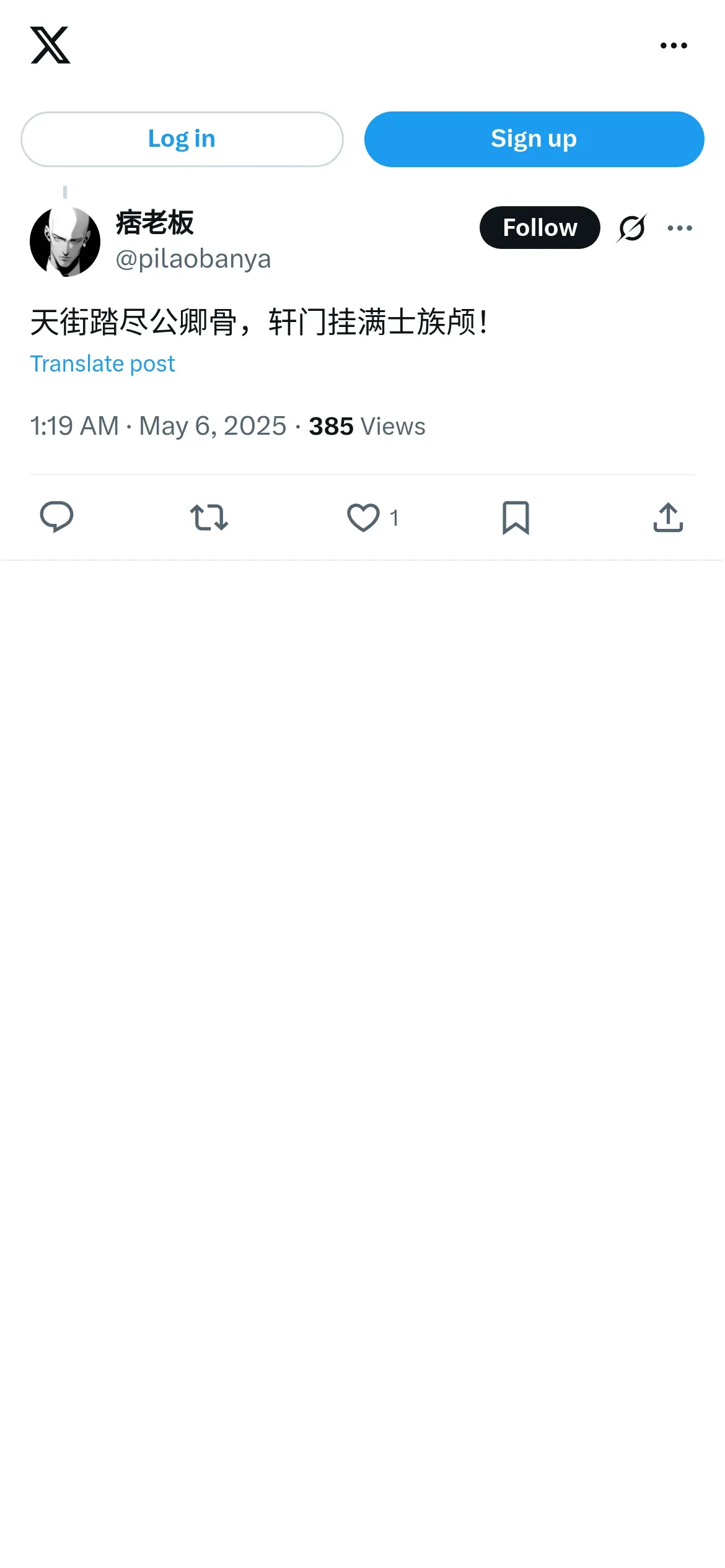
Task: Reply to the post via speech bubble
Action: 56,517
